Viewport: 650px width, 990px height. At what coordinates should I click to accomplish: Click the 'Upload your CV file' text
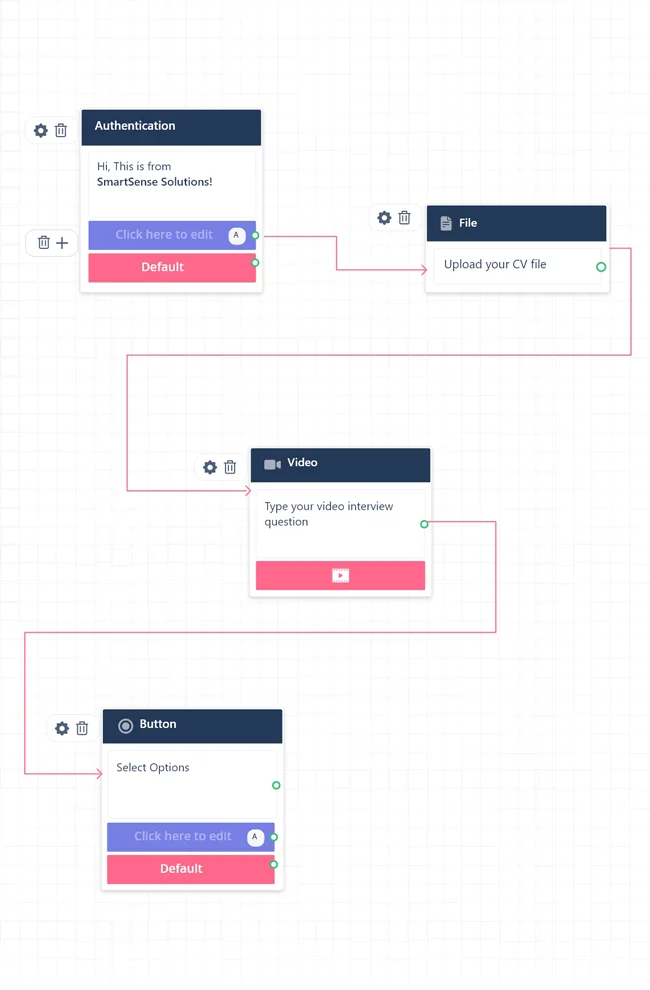495,265
